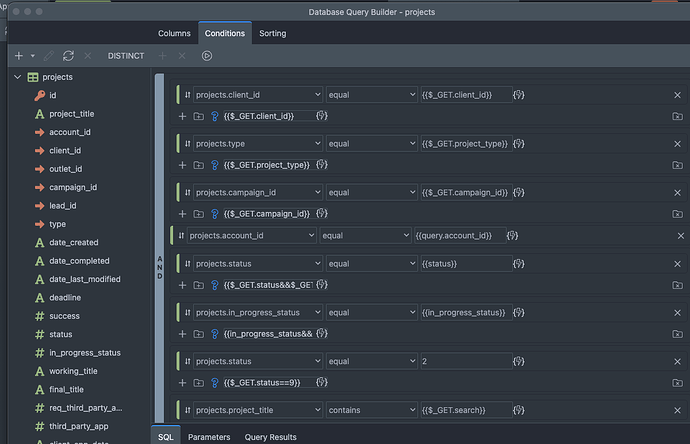Click the value field containing {{$_GET.search}}
Viewport: 690px width, 444px height.
tap(465, 409)
